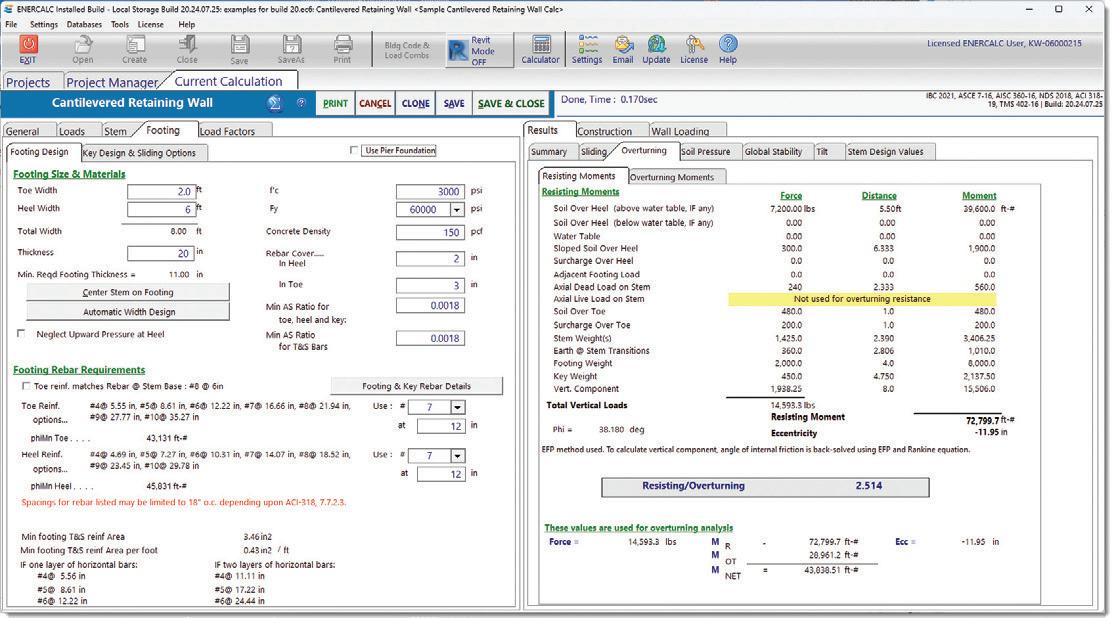The width and height of the screenshot is (1114, 618).
Task: Open Key Design & Sliding Options tab
Action: click(x=139, y=153)
